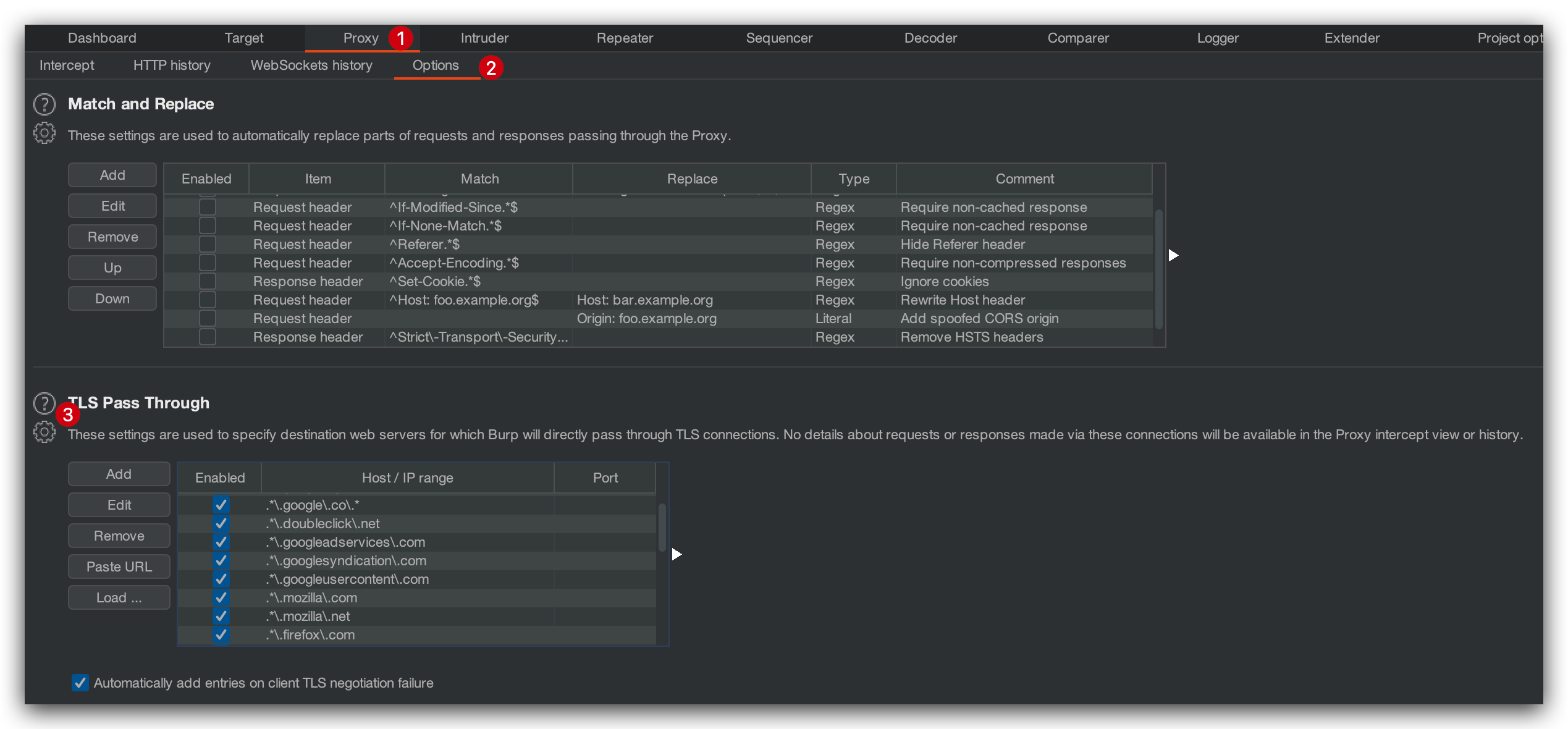Uncheck the doubleclick.net pass-through entry
Screen dimensions: 1568x729
click(221, 524)
